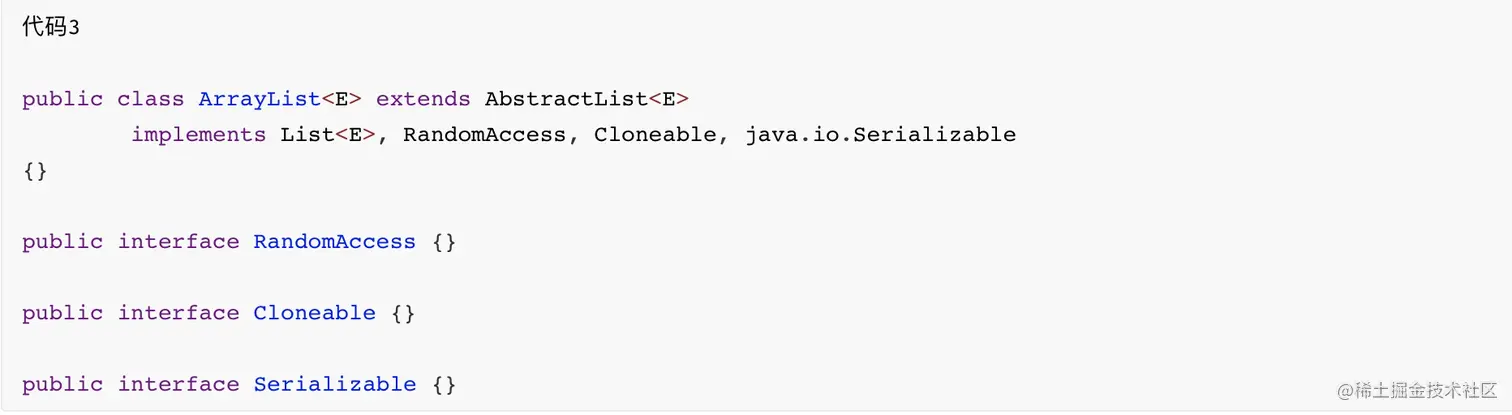Click the 稀土掘金技术社区 watermark
1512x415 pixels.
[1410, 390]
